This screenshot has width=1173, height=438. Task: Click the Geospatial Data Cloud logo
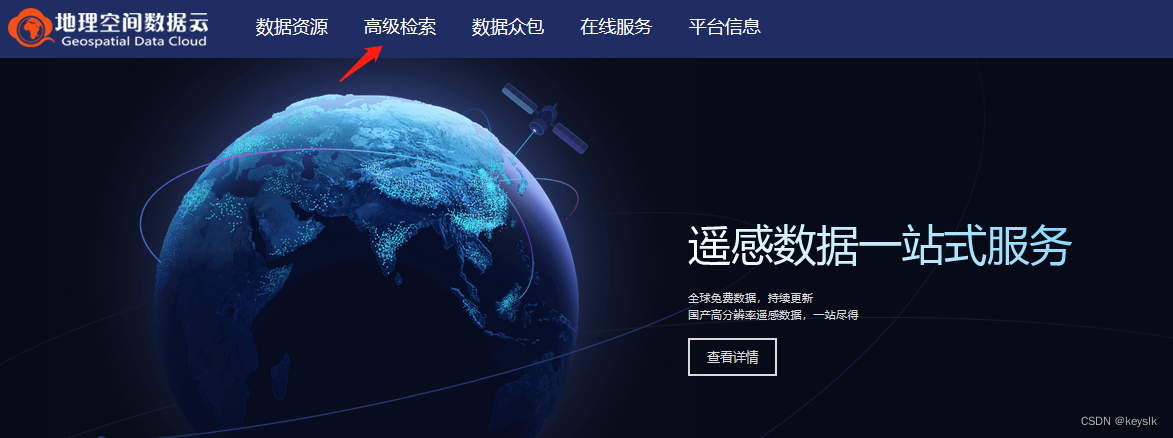pos(108,28)
